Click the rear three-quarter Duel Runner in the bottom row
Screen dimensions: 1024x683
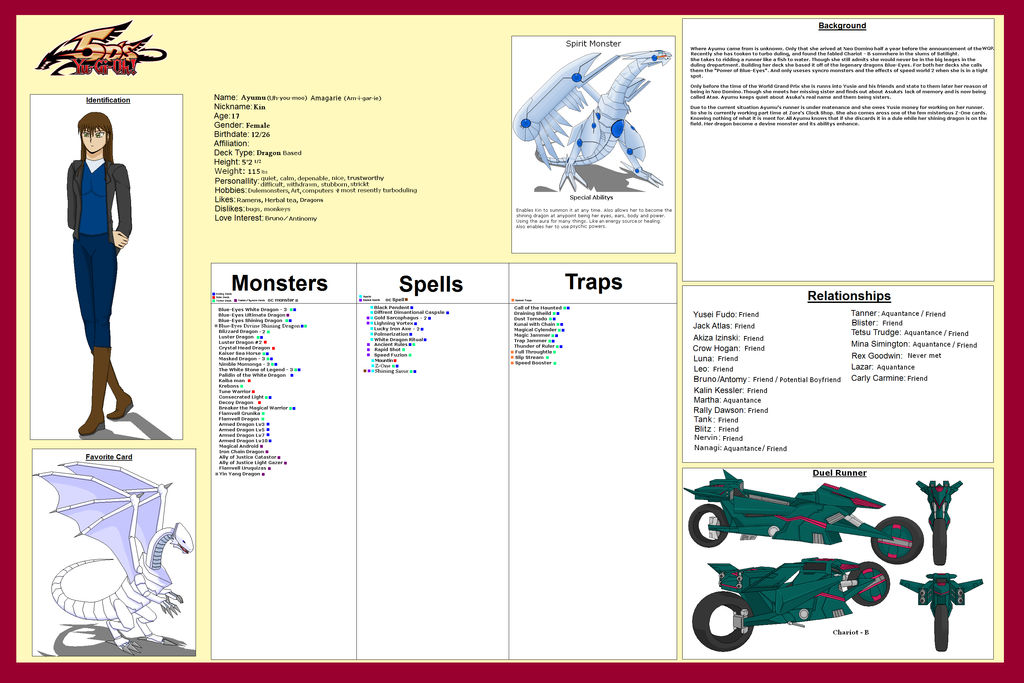pyautogui.click(x=790, y=607)
